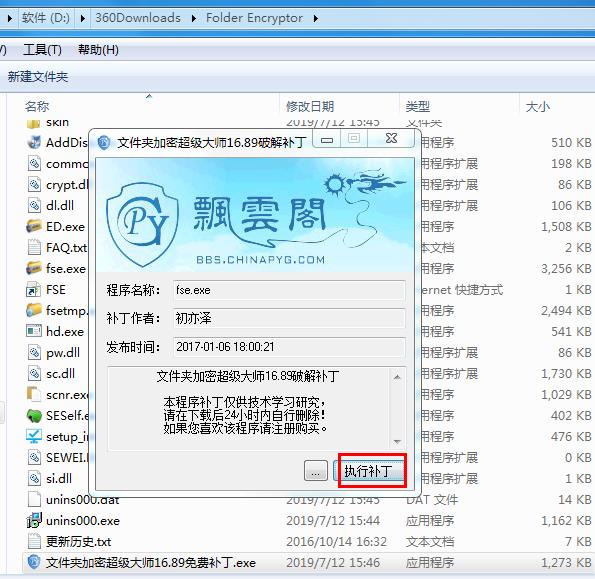The height and width of the screenshot is (579, 595).
Task: Click the browse '...' button in patch dialog
Action: (x=316, y=471)
